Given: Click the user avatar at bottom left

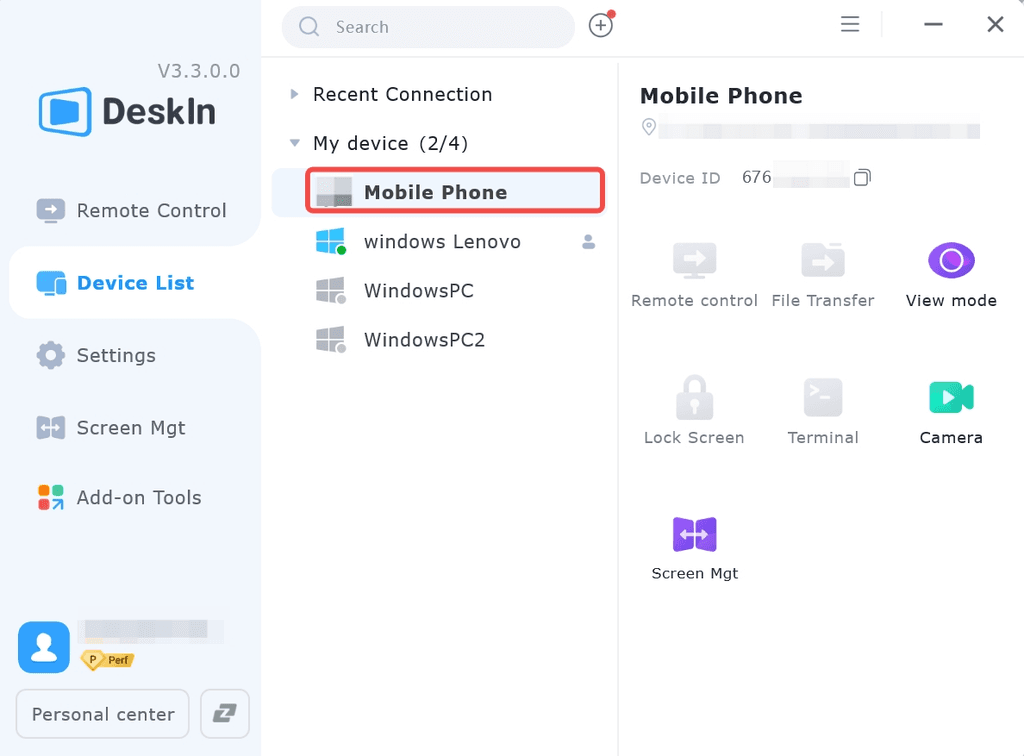Looking at the screenshot, I should (43, 647).
